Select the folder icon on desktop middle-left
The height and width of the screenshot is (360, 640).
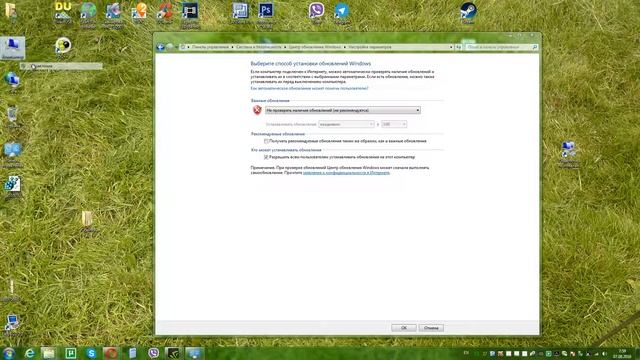point(87,219)
